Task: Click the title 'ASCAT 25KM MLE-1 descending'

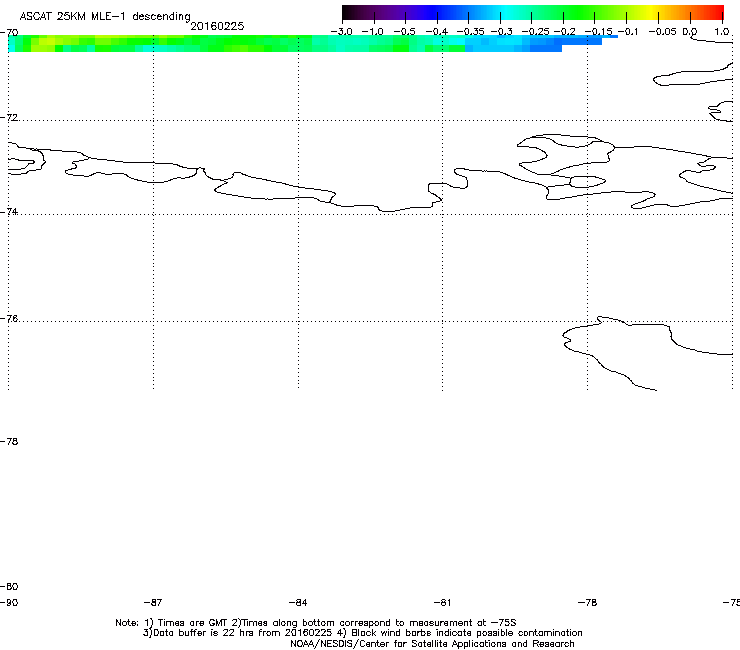Action: tap(105, 17)
